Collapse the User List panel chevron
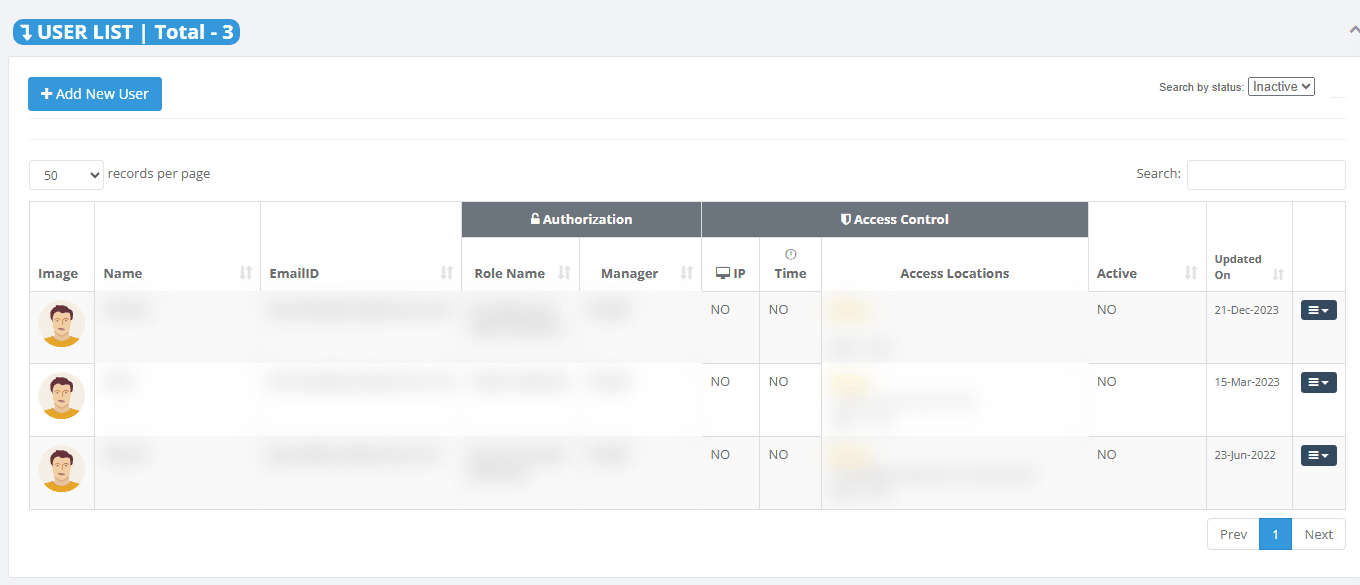This screenshot has height=585, width=1360. tap(1353, 30)
